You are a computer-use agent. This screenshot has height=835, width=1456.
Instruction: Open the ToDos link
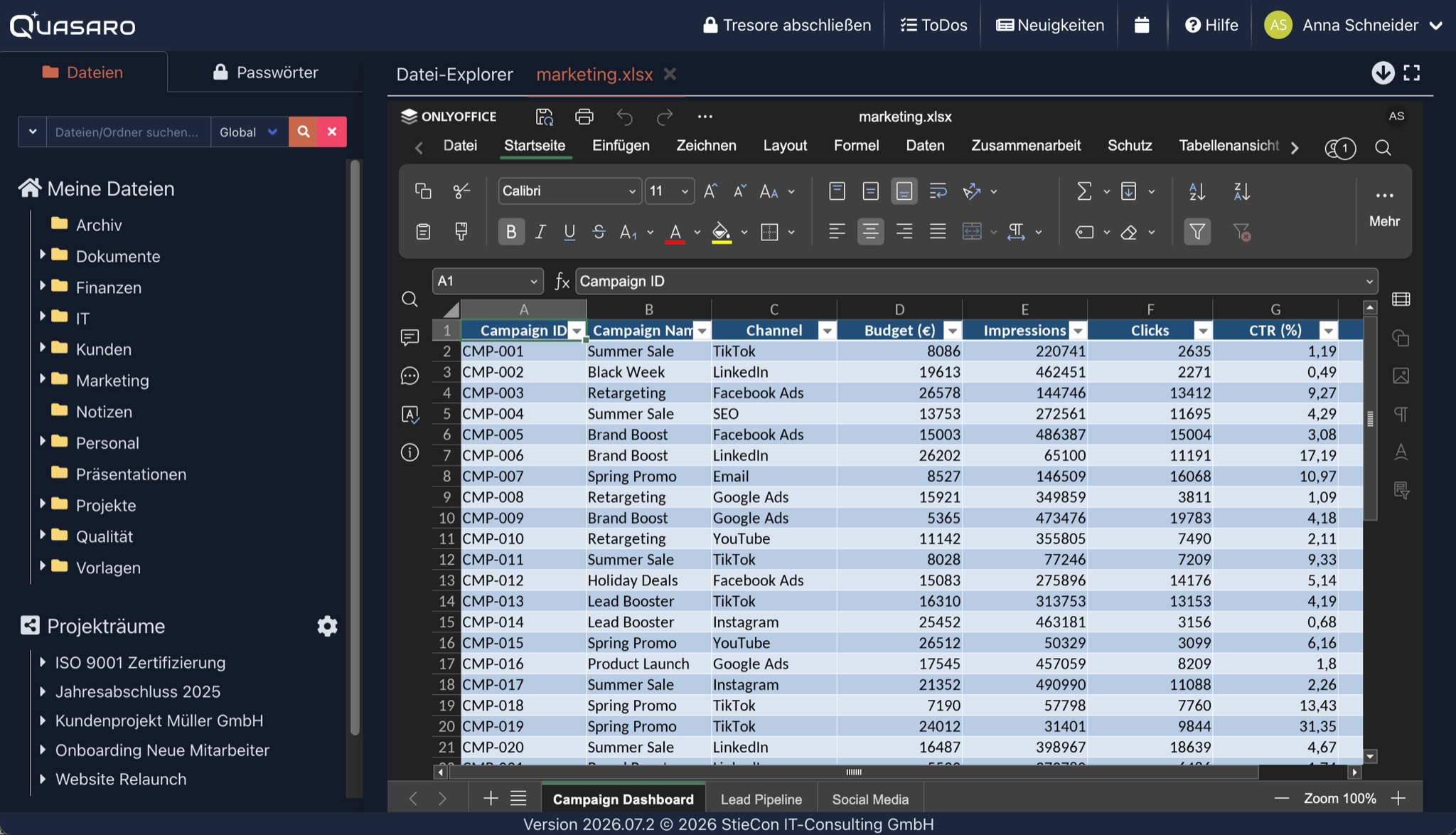pos(933,25)
